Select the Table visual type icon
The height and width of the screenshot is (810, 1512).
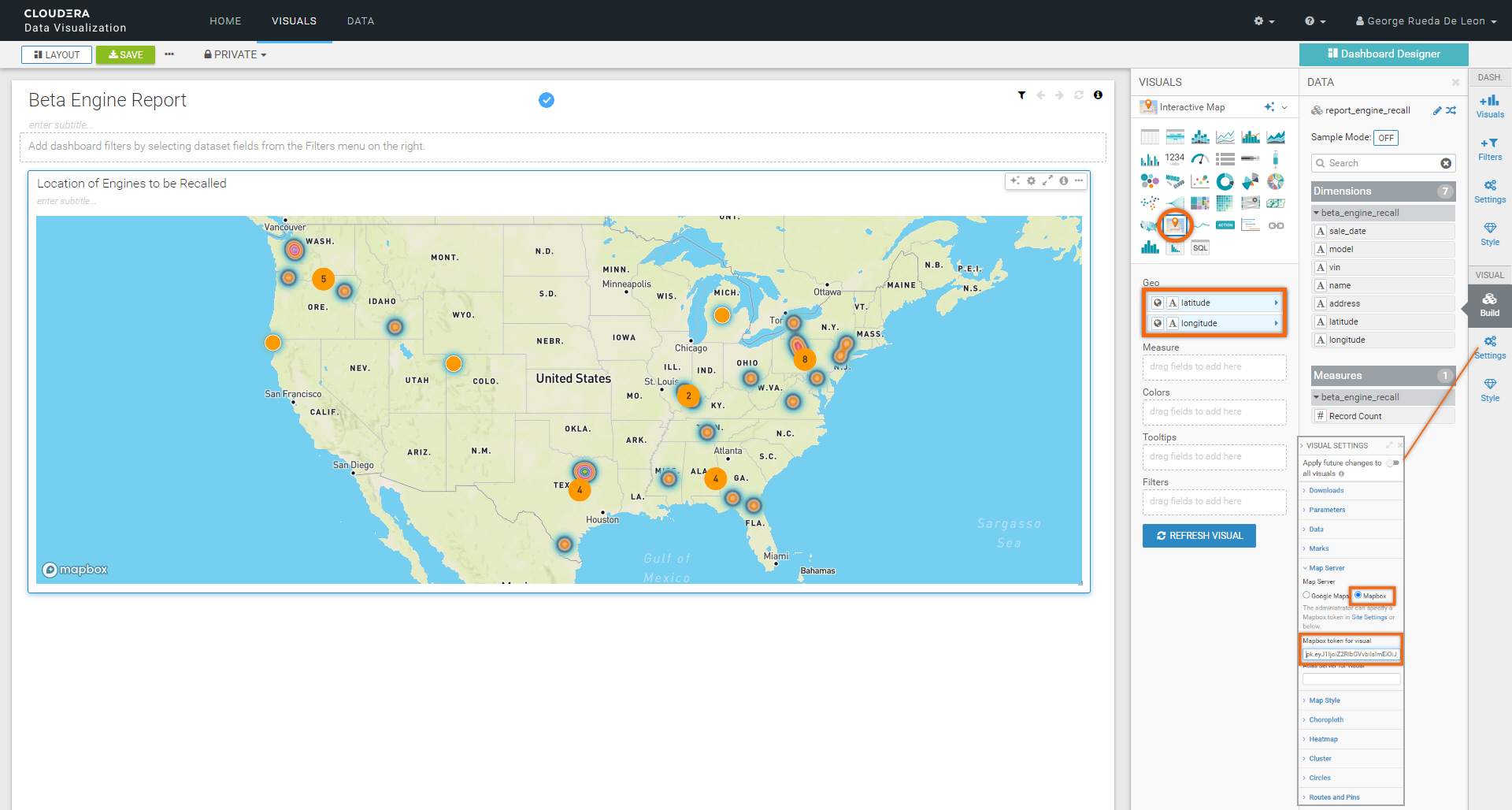(1150, 137)
